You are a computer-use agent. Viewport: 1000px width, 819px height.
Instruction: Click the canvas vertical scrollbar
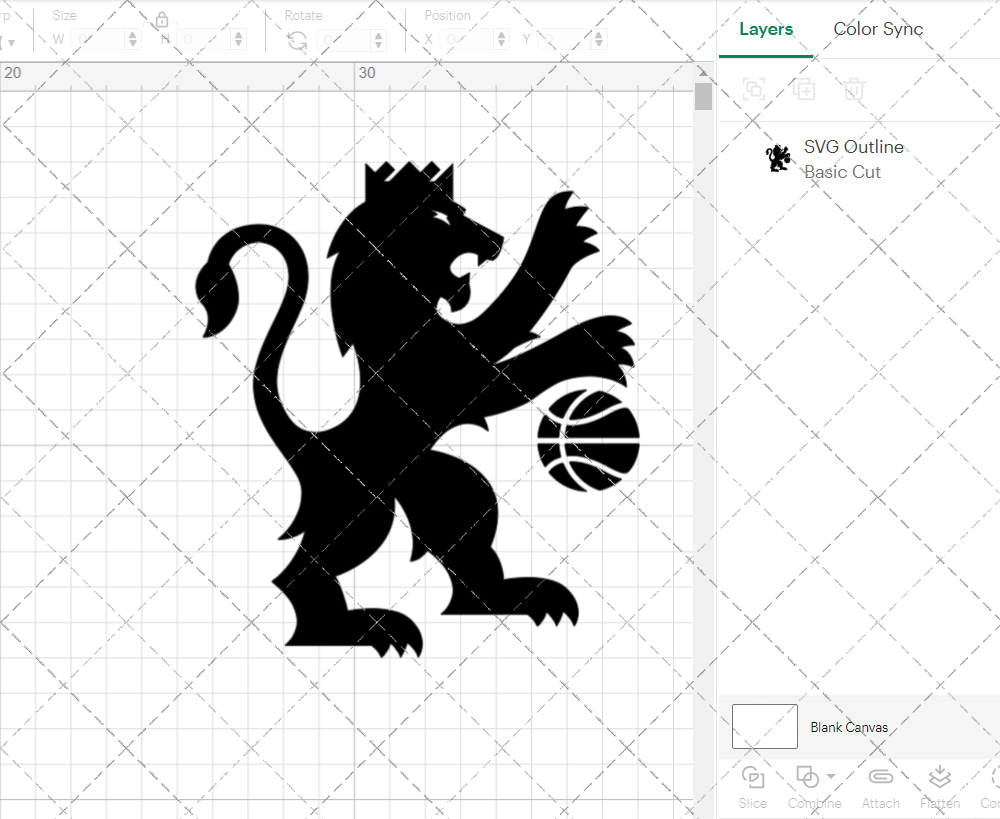[x=704, y=95]
